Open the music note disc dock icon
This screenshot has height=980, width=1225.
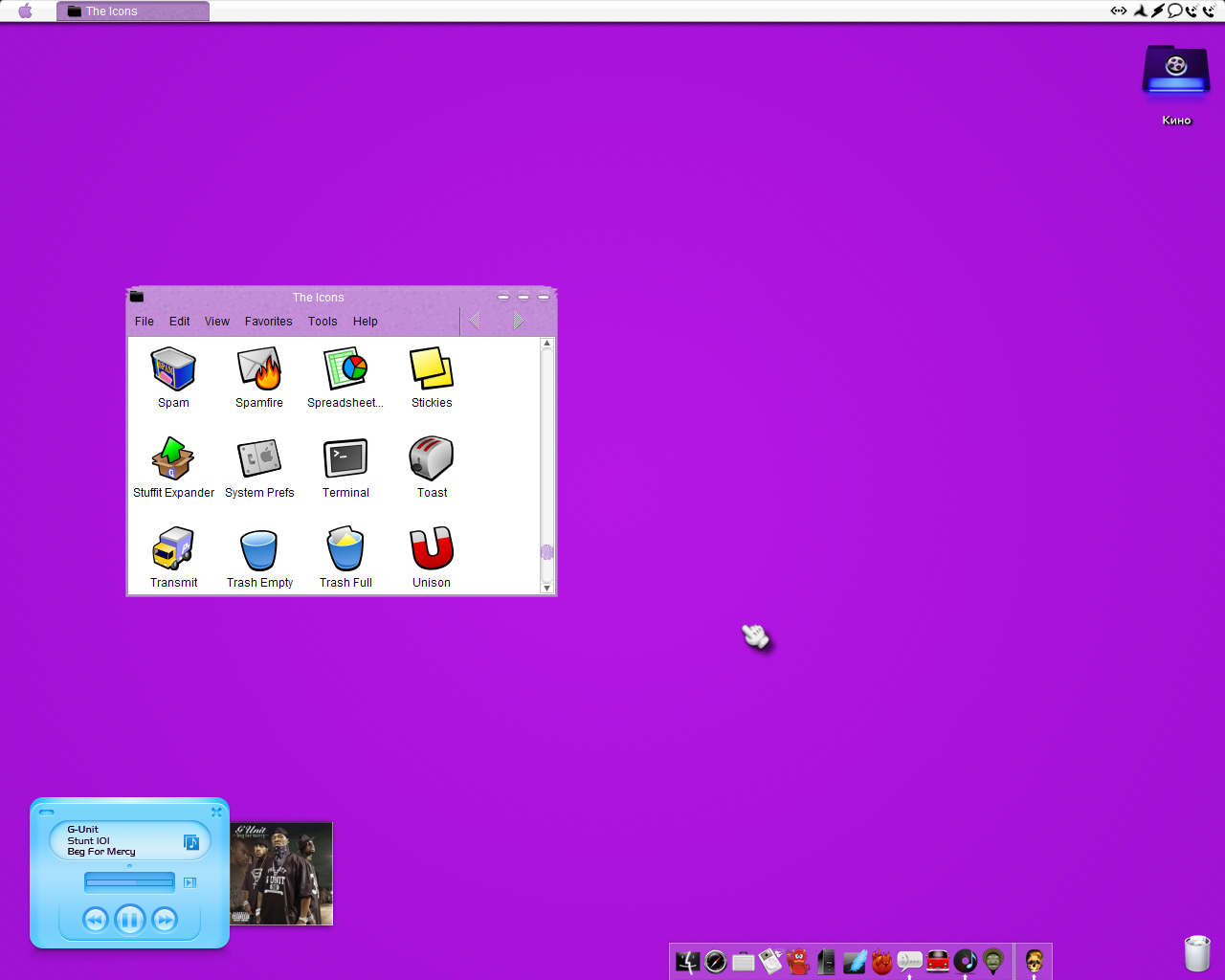(x=966, y=961)
